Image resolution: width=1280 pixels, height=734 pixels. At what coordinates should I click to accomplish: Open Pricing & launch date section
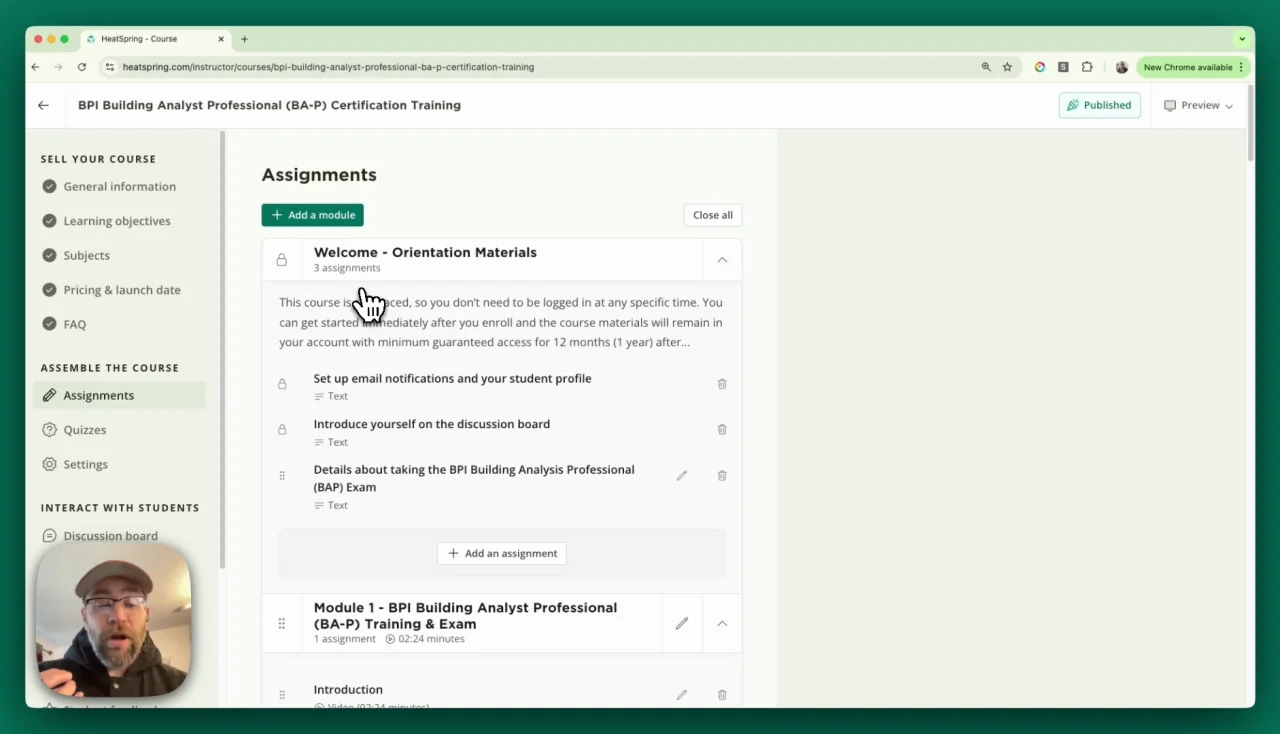coord(122,290)
